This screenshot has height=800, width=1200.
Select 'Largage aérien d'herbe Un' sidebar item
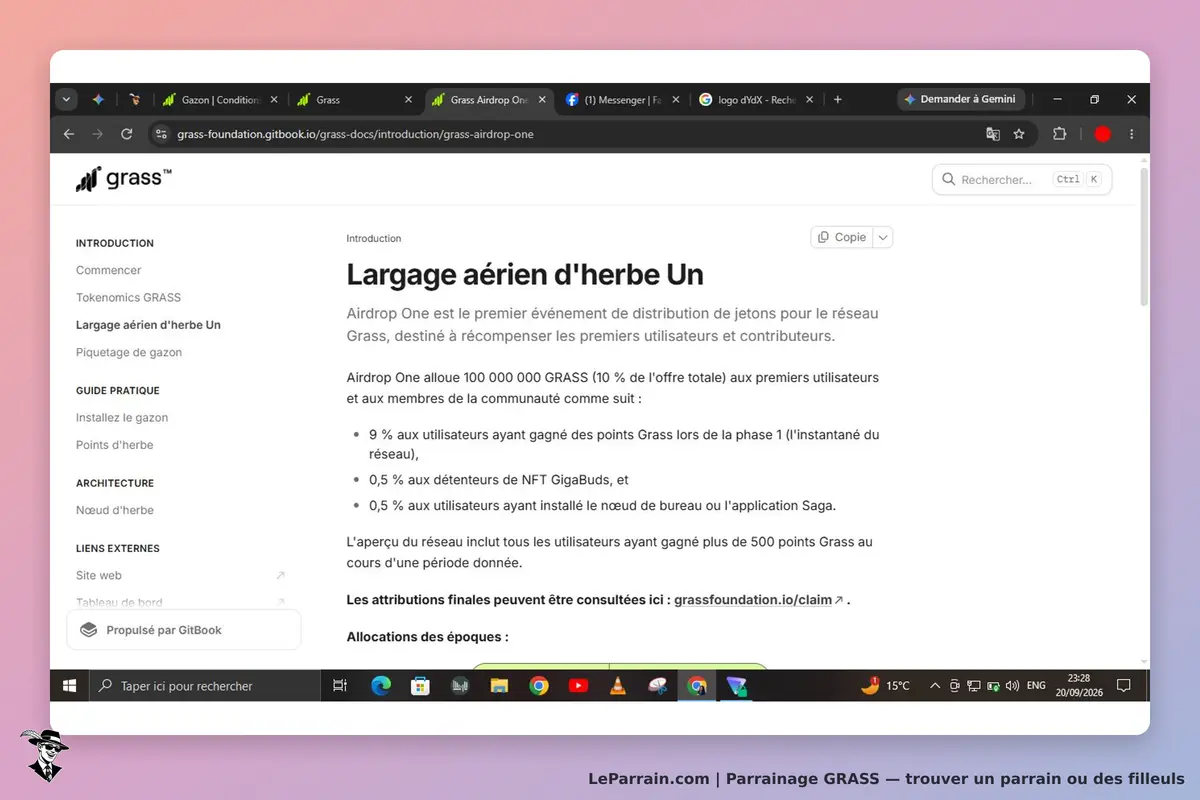(x=148, y=325)
